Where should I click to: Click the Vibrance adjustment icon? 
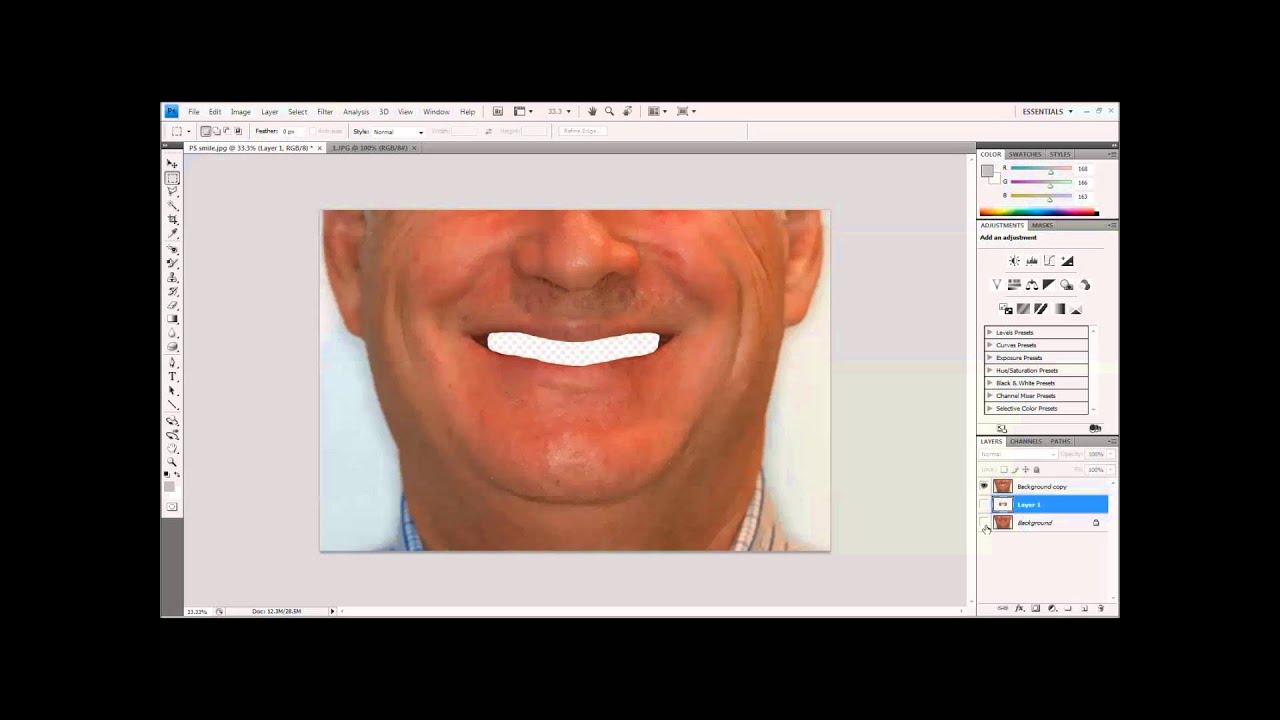[x=996, y=285]
